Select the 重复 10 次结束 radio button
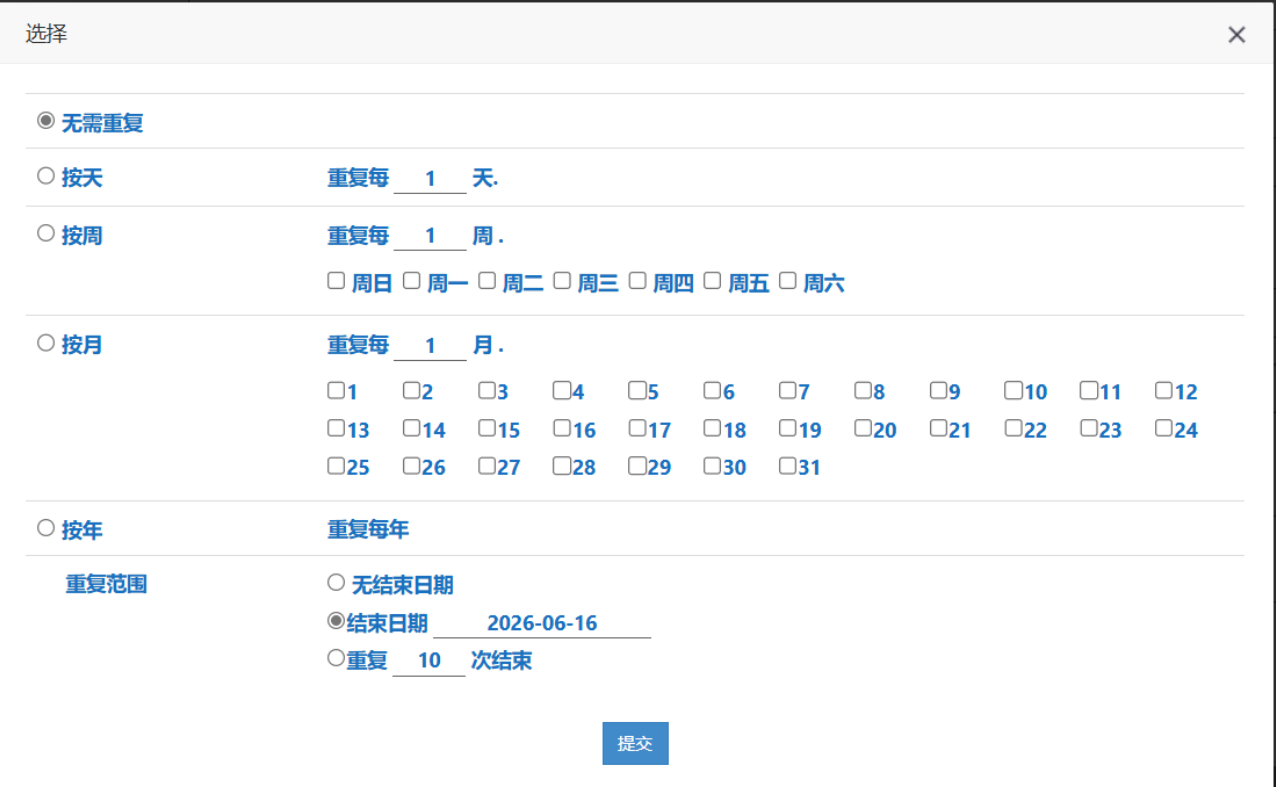Image resolution: width=1276 pixels, height=812 pixels. [x=336, y=658]
